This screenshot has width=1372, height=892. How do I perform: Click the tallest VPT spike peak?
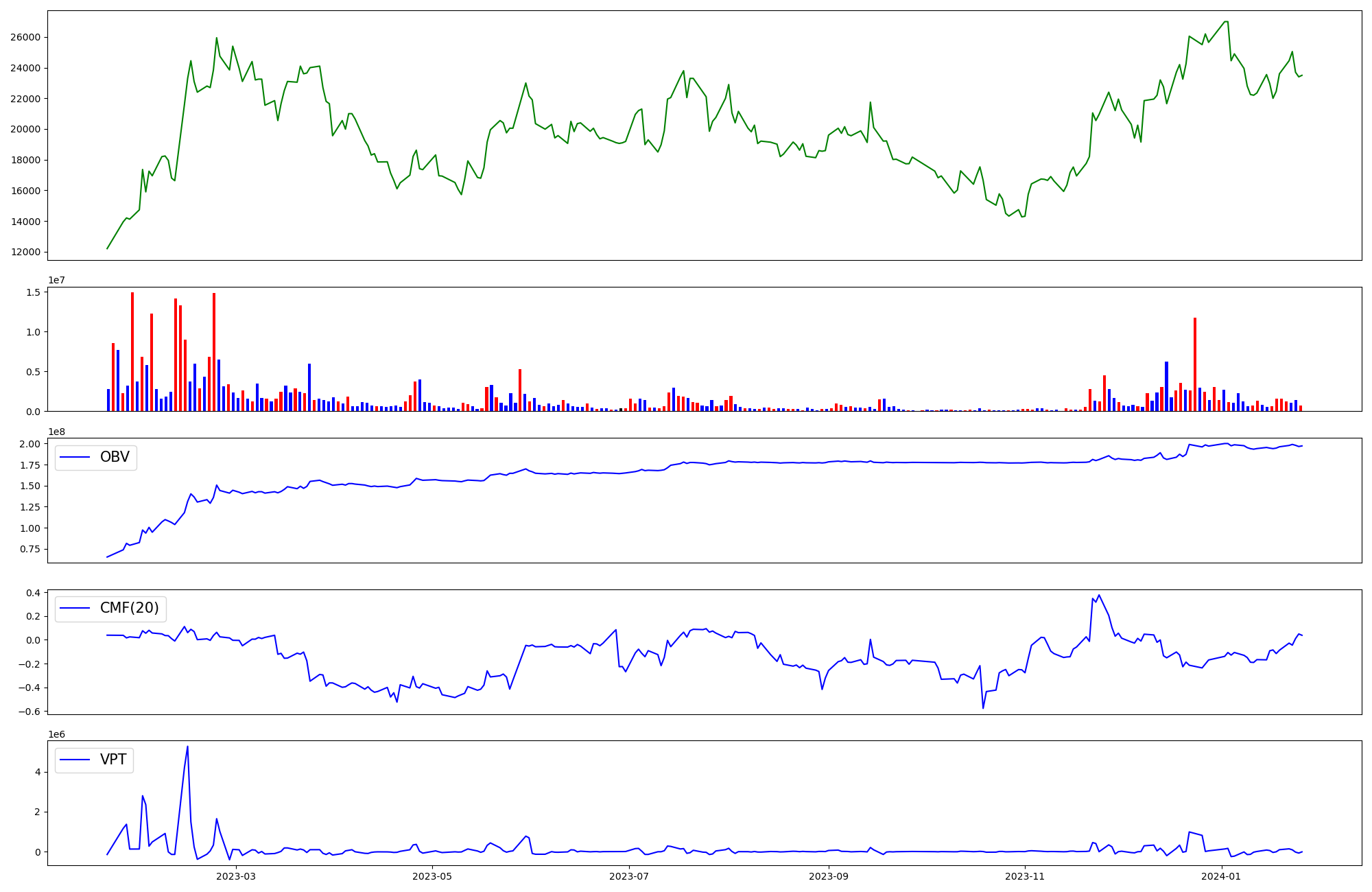tap(187, 747)
